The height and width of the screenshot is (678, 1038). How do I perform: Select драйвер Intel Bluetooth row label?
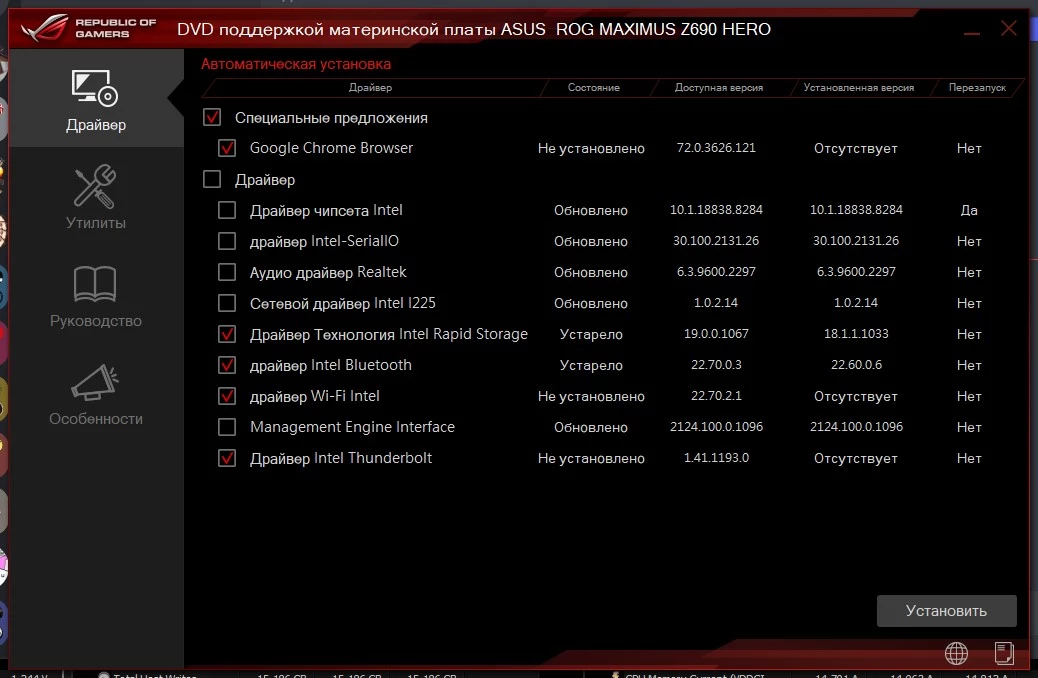(330, 365)
